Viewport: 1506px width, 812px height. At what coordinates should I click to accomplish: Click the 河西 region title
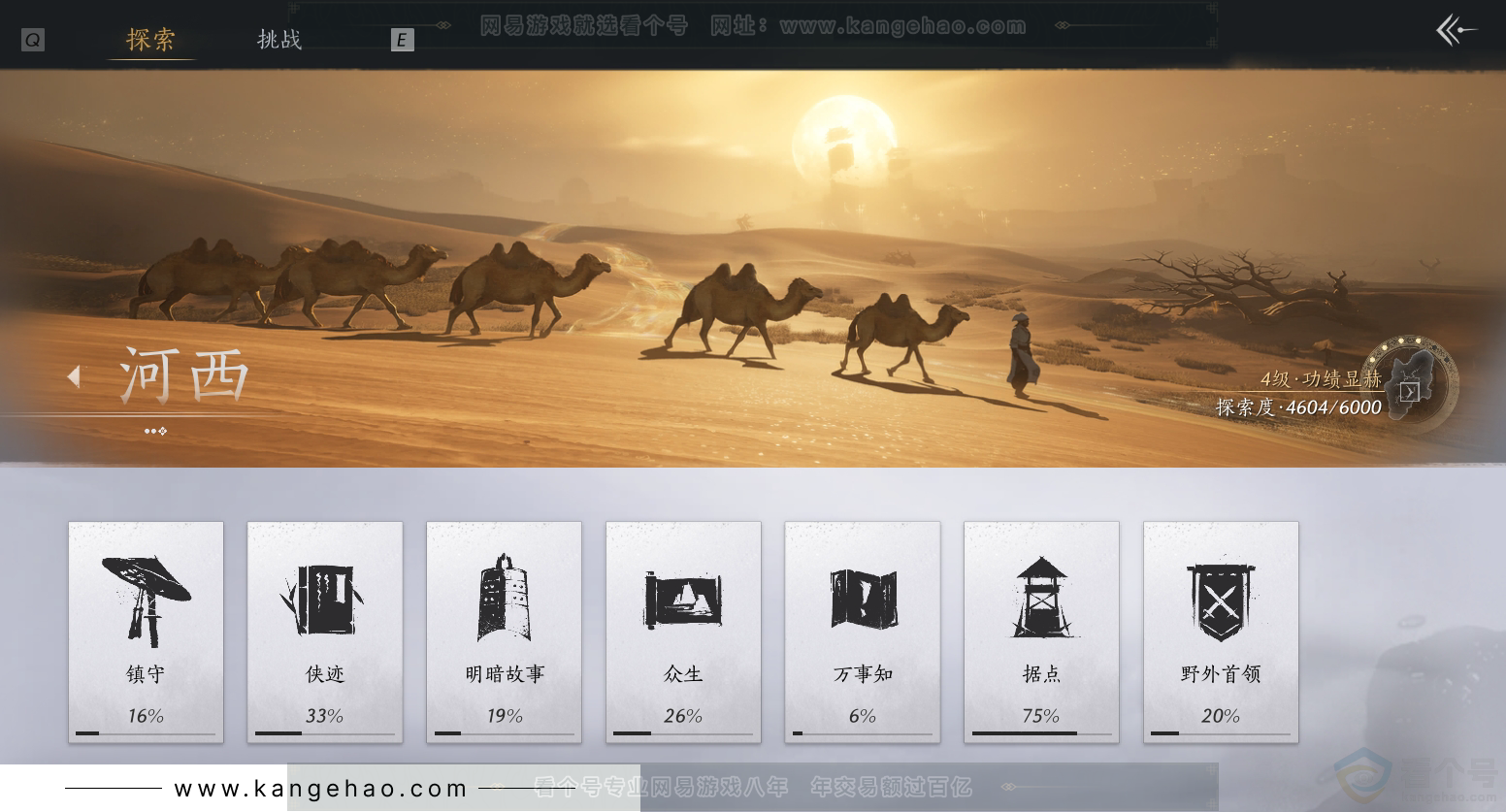[184, 374]
